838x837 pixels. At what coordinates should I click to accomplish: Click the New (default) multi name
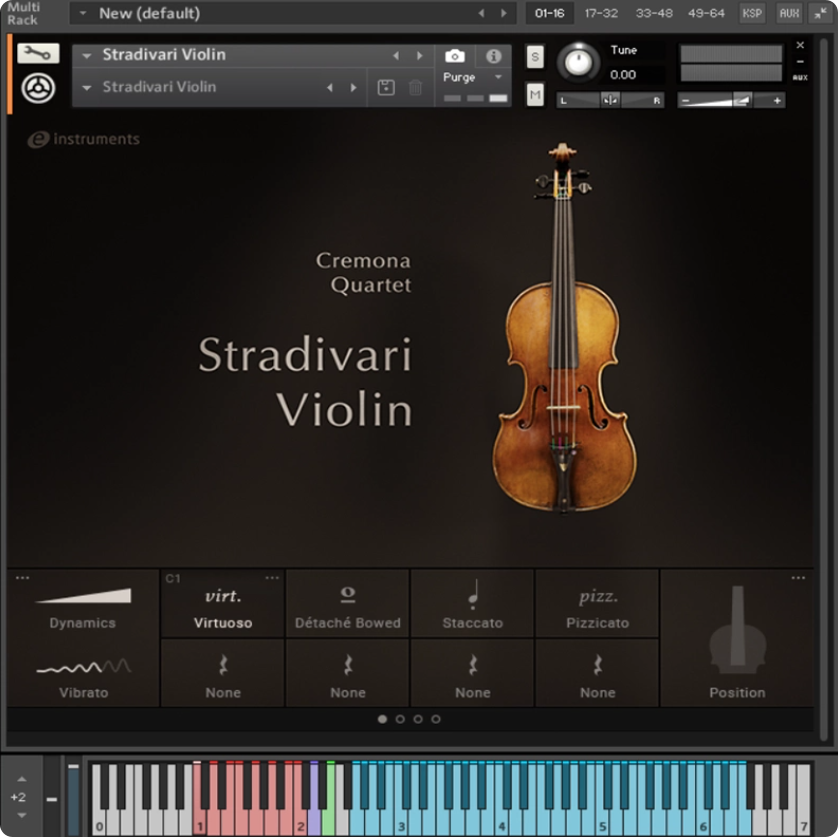click(150, 13)
